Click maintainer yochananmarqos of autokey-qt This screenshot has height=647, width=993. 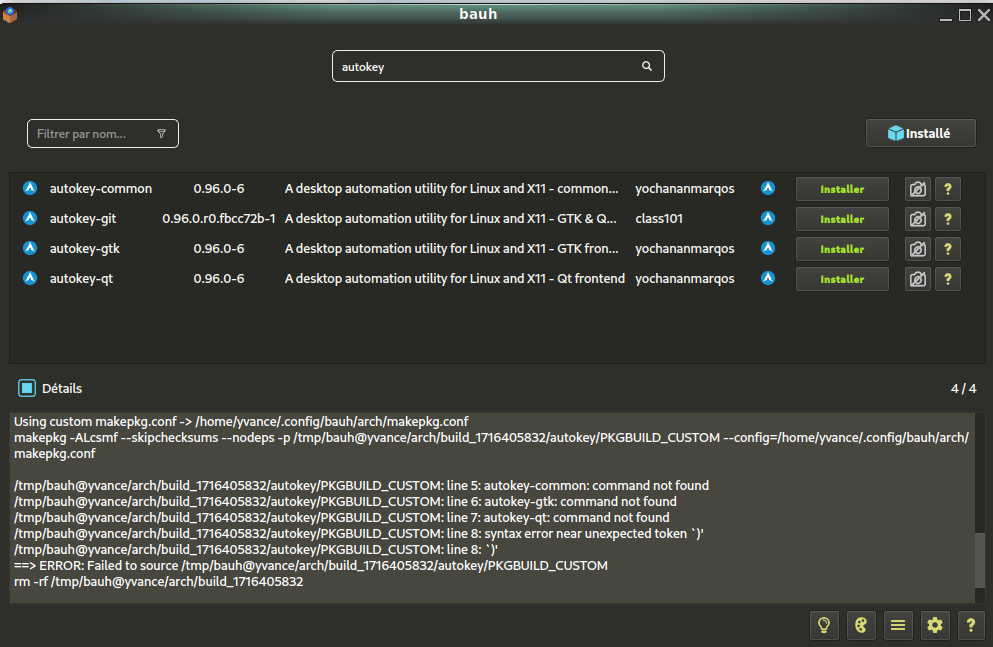click(685, 279)
